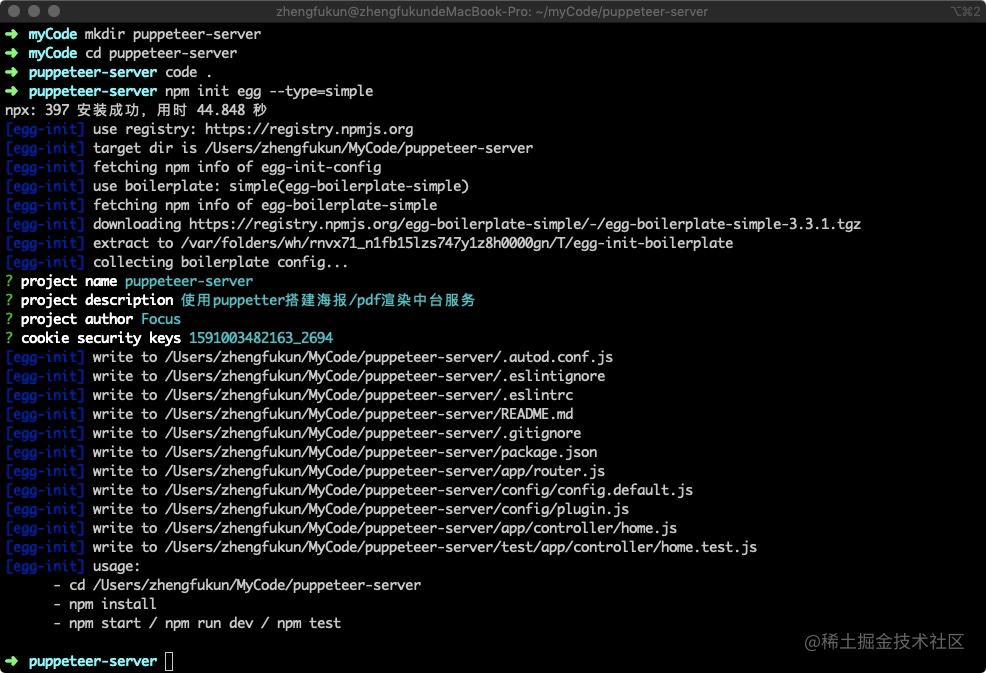
Task: Click the npx 397 install success line
Action: 136,110
